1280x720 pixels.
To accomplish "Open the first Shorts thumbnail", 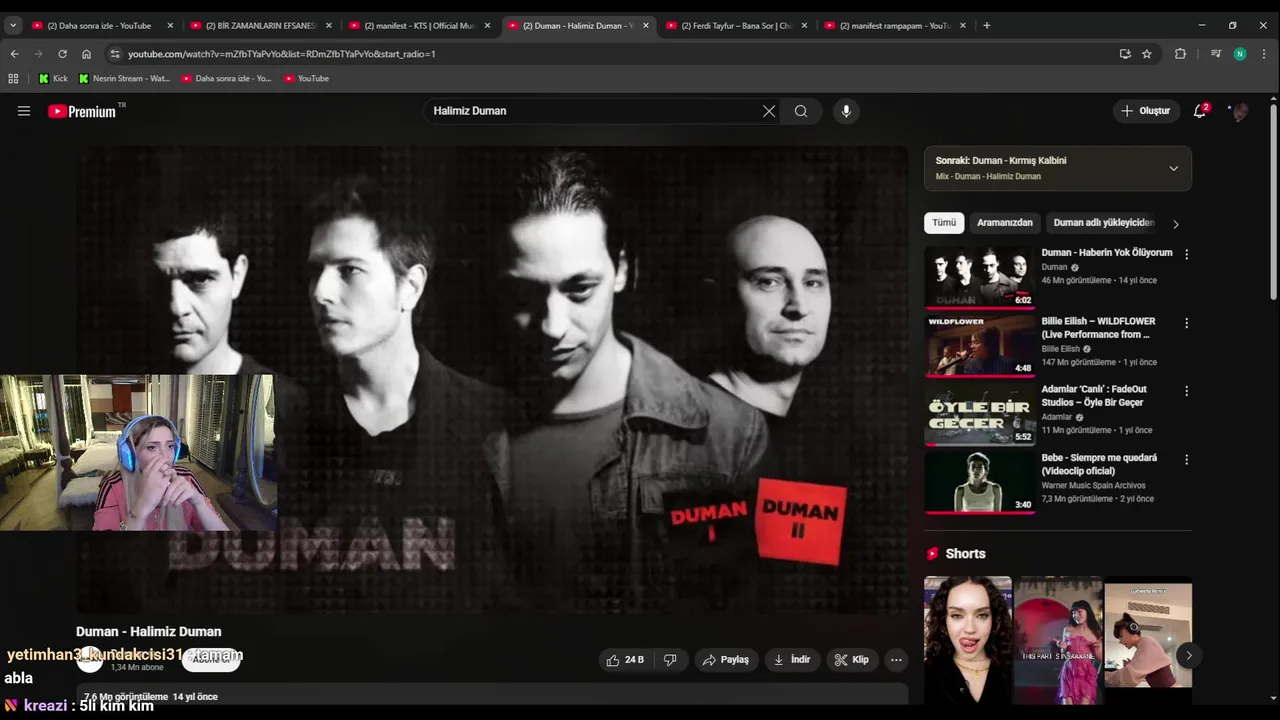I will click(x=967, y=640).
